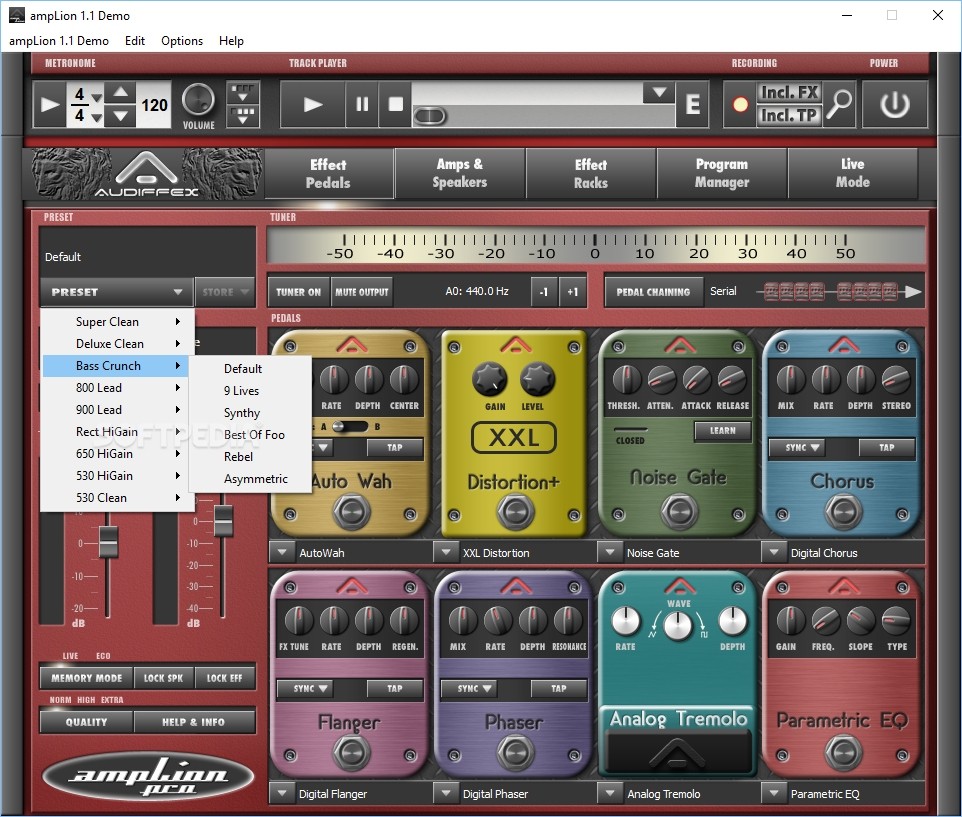Toggle MUTE OUTPUT button

362,292
